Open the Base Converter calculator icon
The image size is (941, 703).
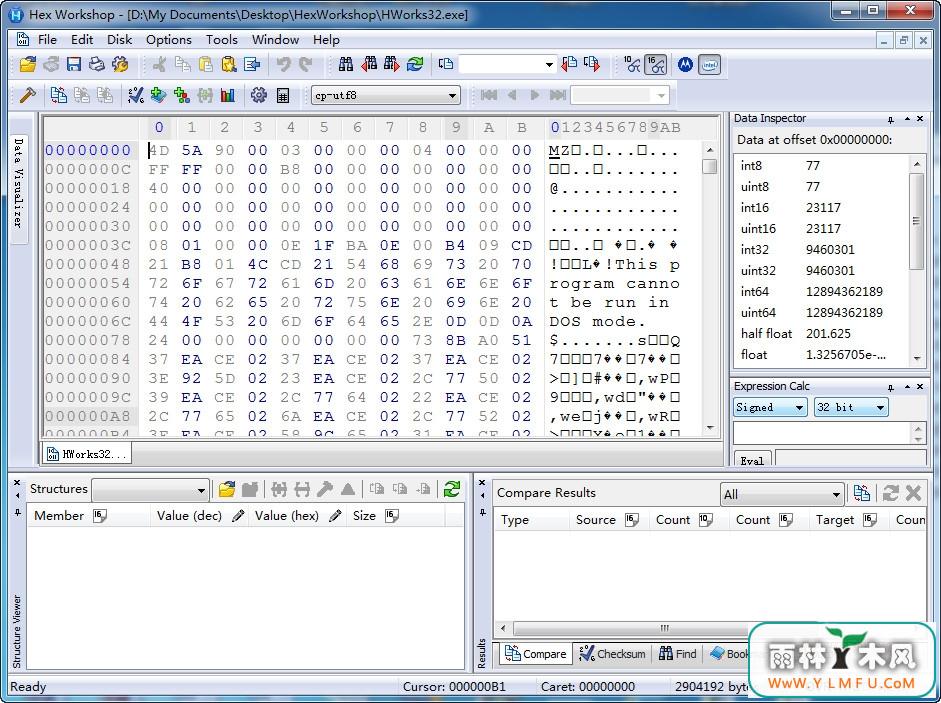283,95
